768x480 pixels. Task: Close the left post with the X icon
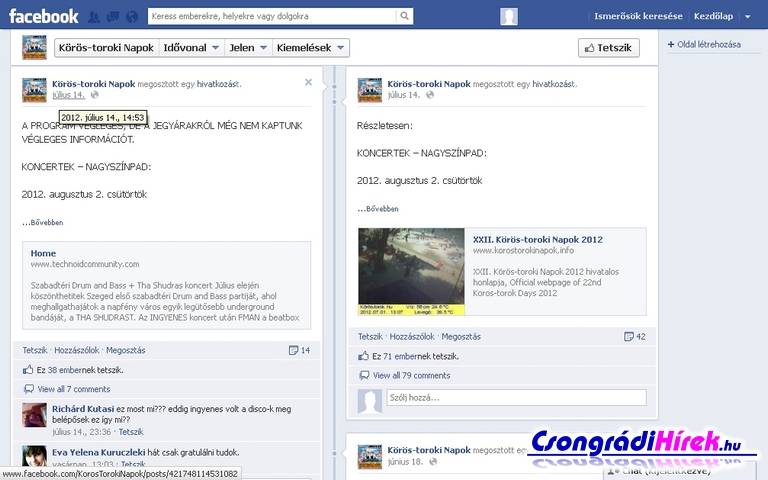point(308,82)
